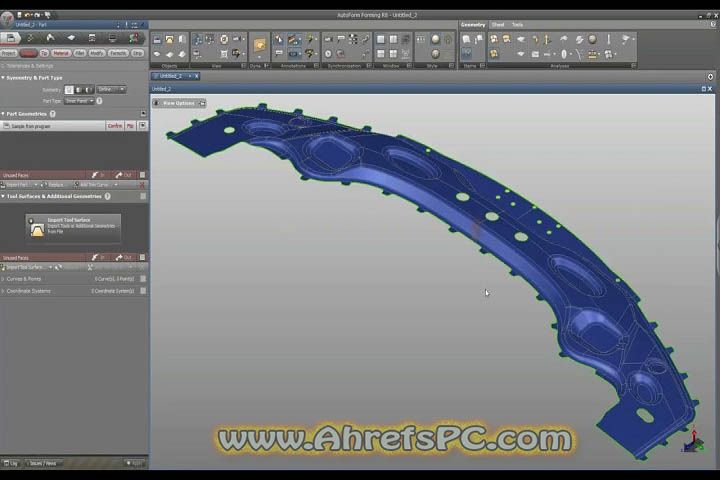Click the first icon in Items group
This screenshot has height=480, width=720.
pyautogui.click(x=467, y=40)
